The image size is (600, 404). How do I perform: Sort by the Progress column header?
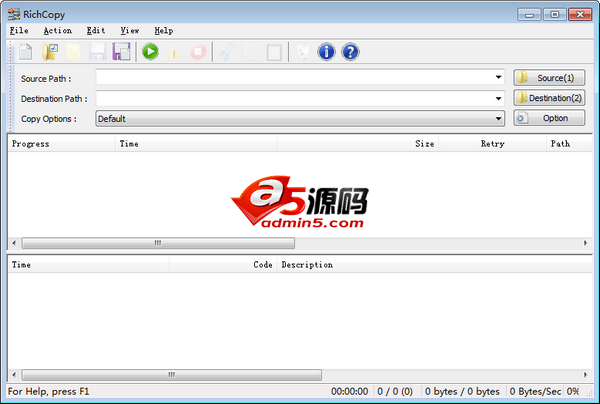point(61,144)
